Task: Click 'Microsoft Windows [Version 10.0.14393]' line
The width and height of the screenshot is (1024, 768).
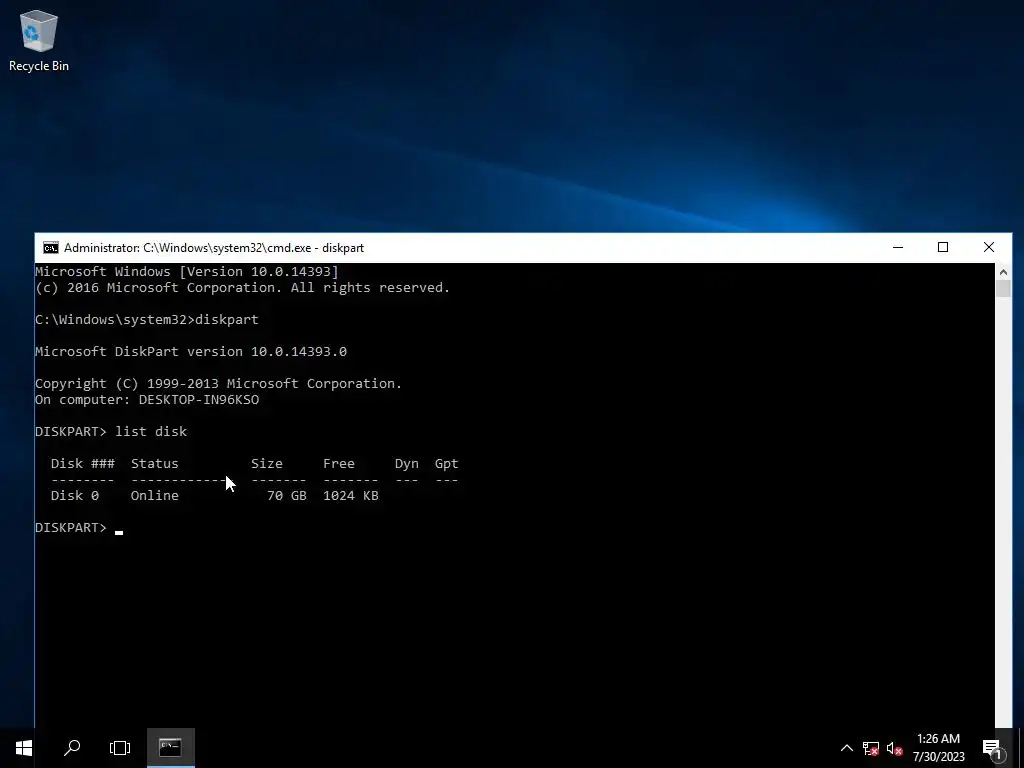Action: pos(187,272)
